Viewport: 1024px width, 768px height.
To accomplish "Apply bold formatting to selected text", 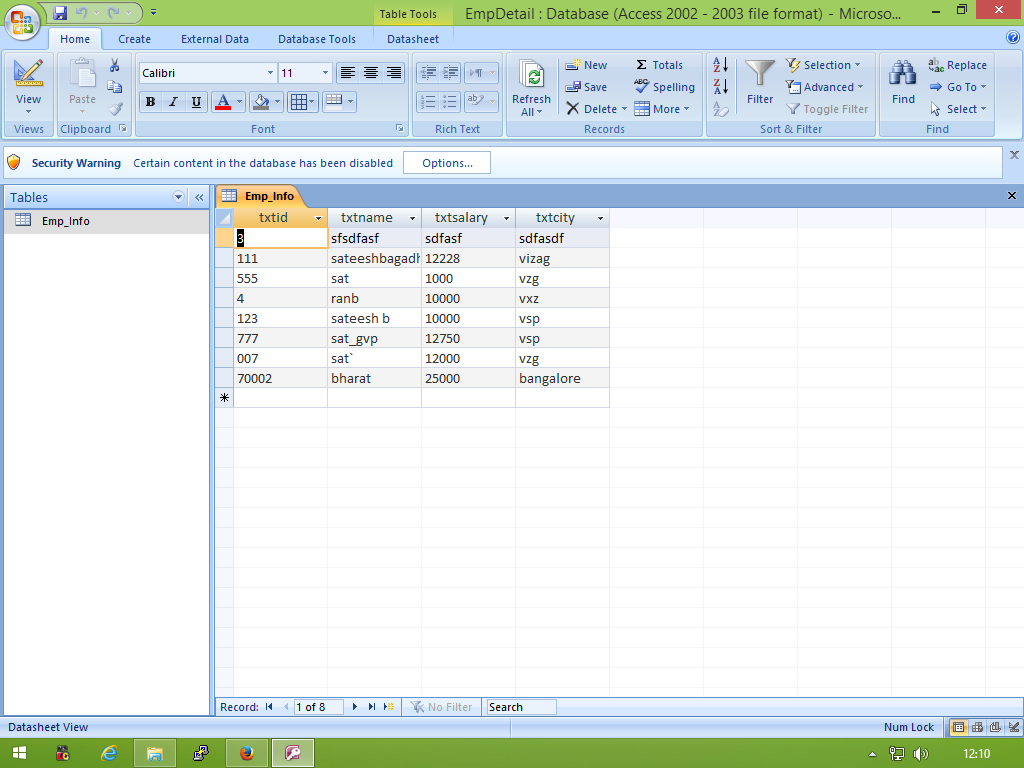I will tap(150, 102).
